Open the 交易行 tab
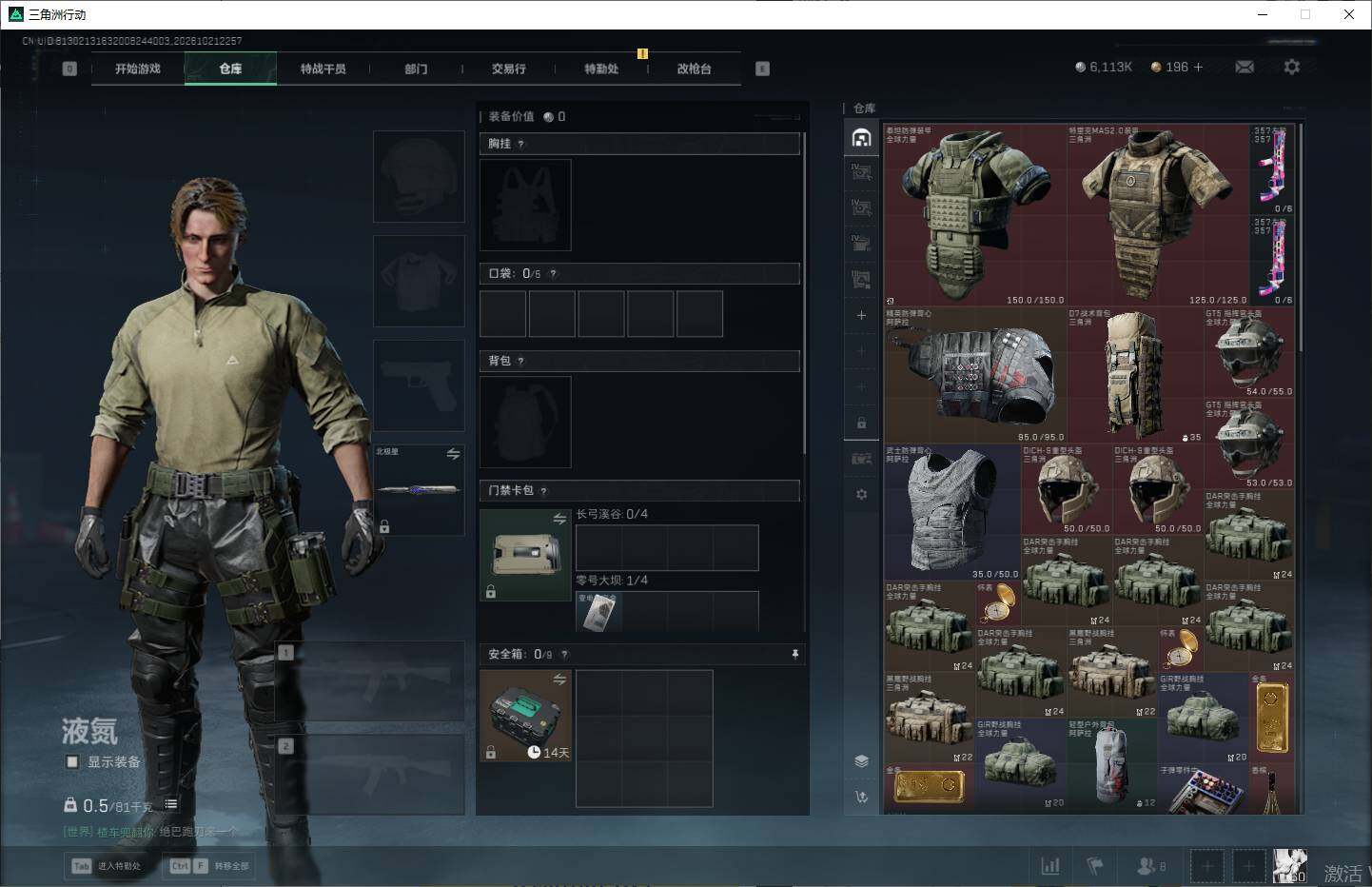Image resolution: width=1372 pixels, height=887 pixels. pyautogui.click(x=509, y=69)
